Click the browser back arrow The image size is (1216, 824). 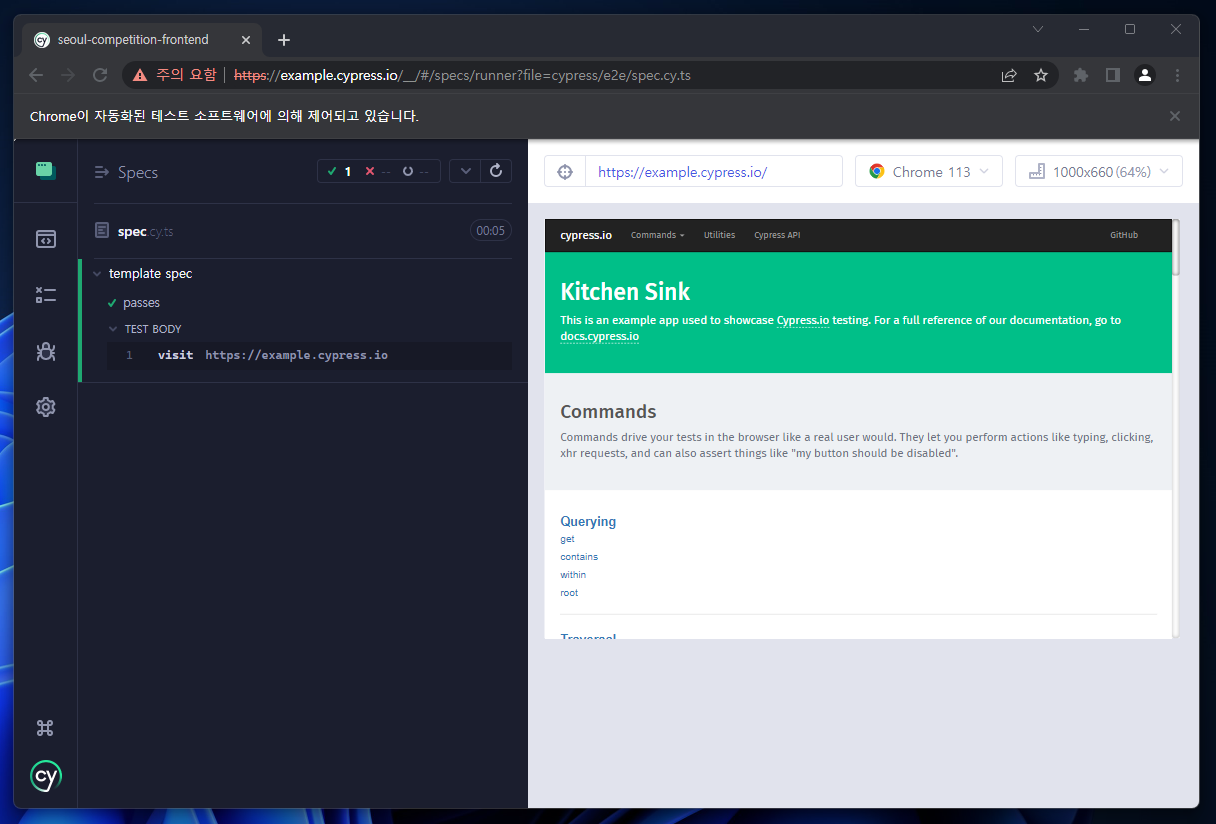tap(36, 75)
